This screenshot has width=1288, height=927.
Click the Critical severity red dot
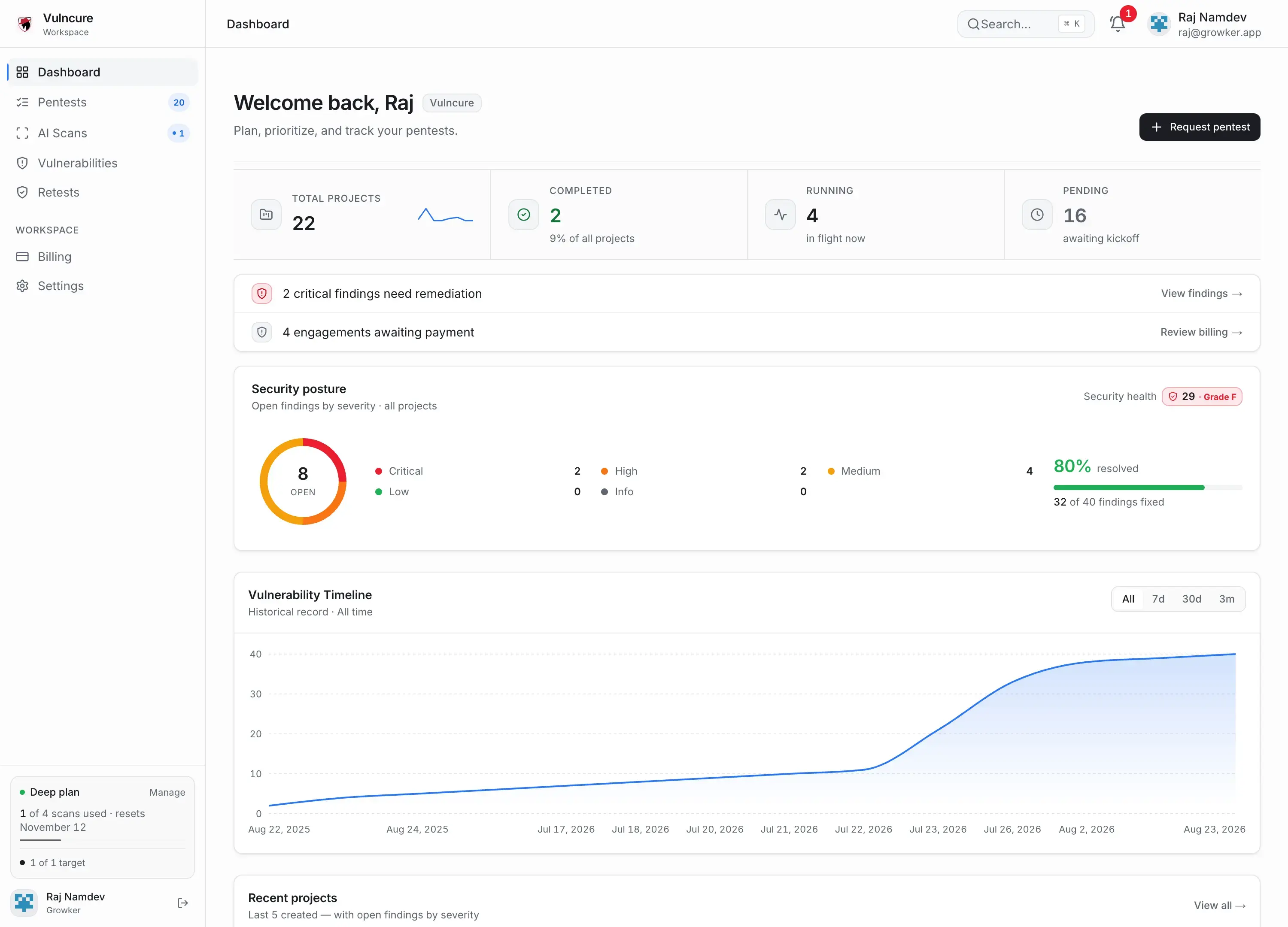(x=378, y=471)
